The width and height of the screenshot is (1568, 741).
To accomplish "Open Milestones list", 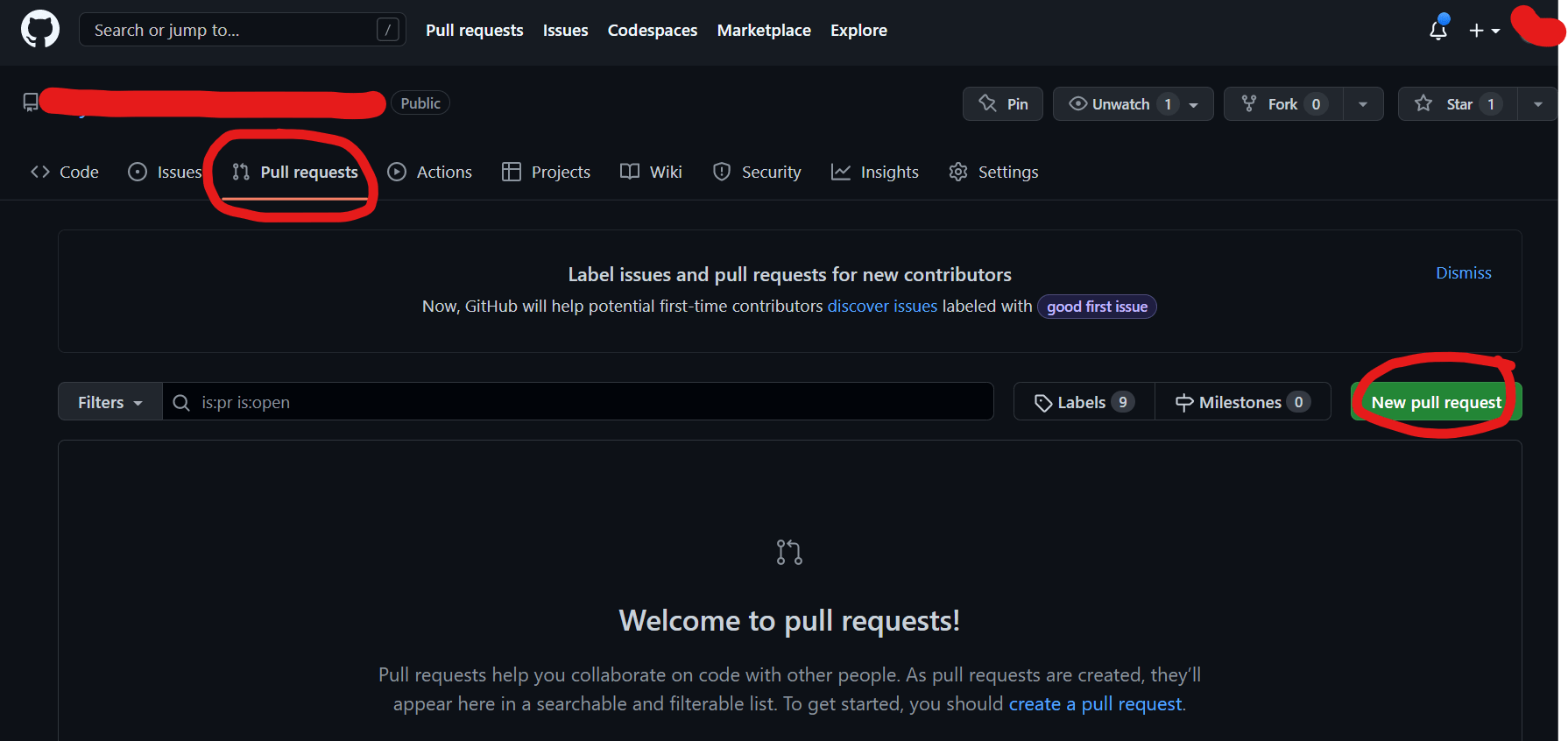I will (x=1243, y=402).
